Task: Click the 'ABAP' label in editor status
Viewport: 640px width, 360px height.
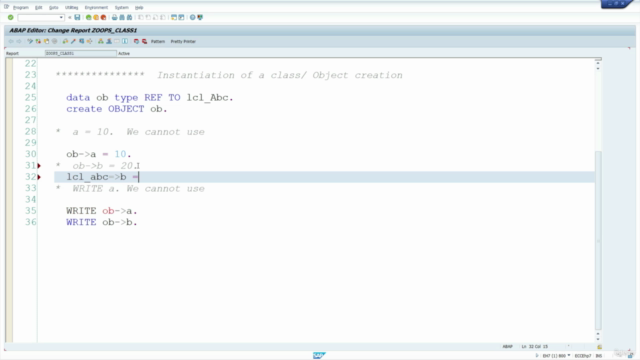Action: pyautogui.click(x=507, y=347)
